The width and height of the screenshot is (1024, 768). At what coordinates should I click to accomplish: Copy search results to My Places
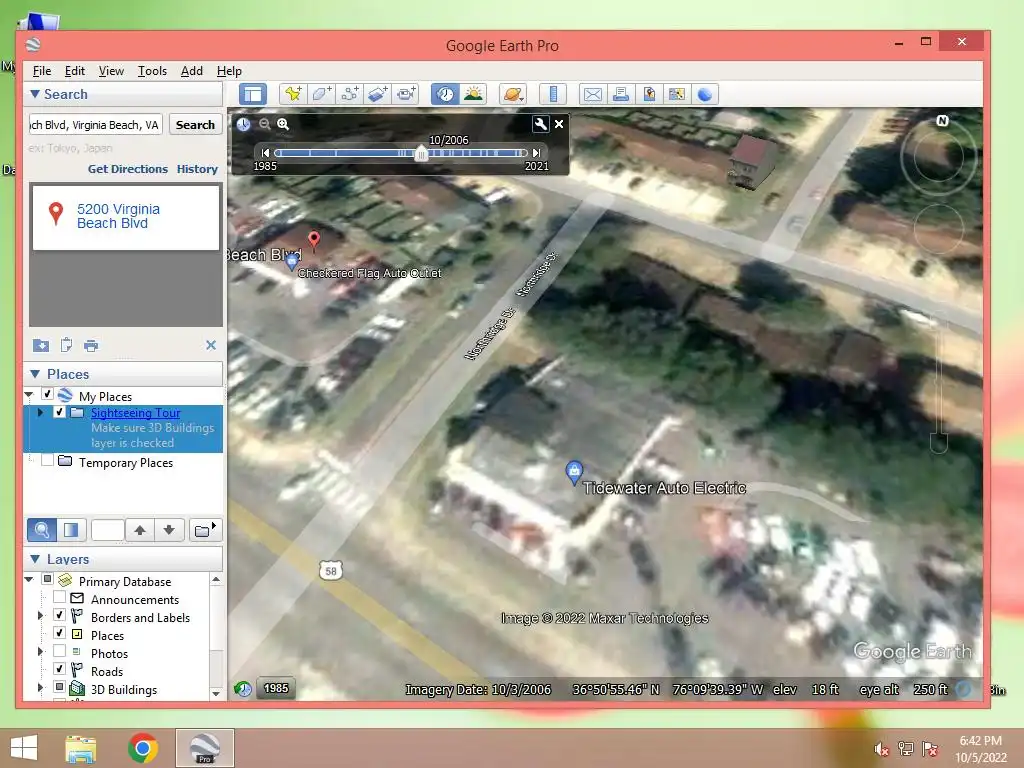coord(40,345)
